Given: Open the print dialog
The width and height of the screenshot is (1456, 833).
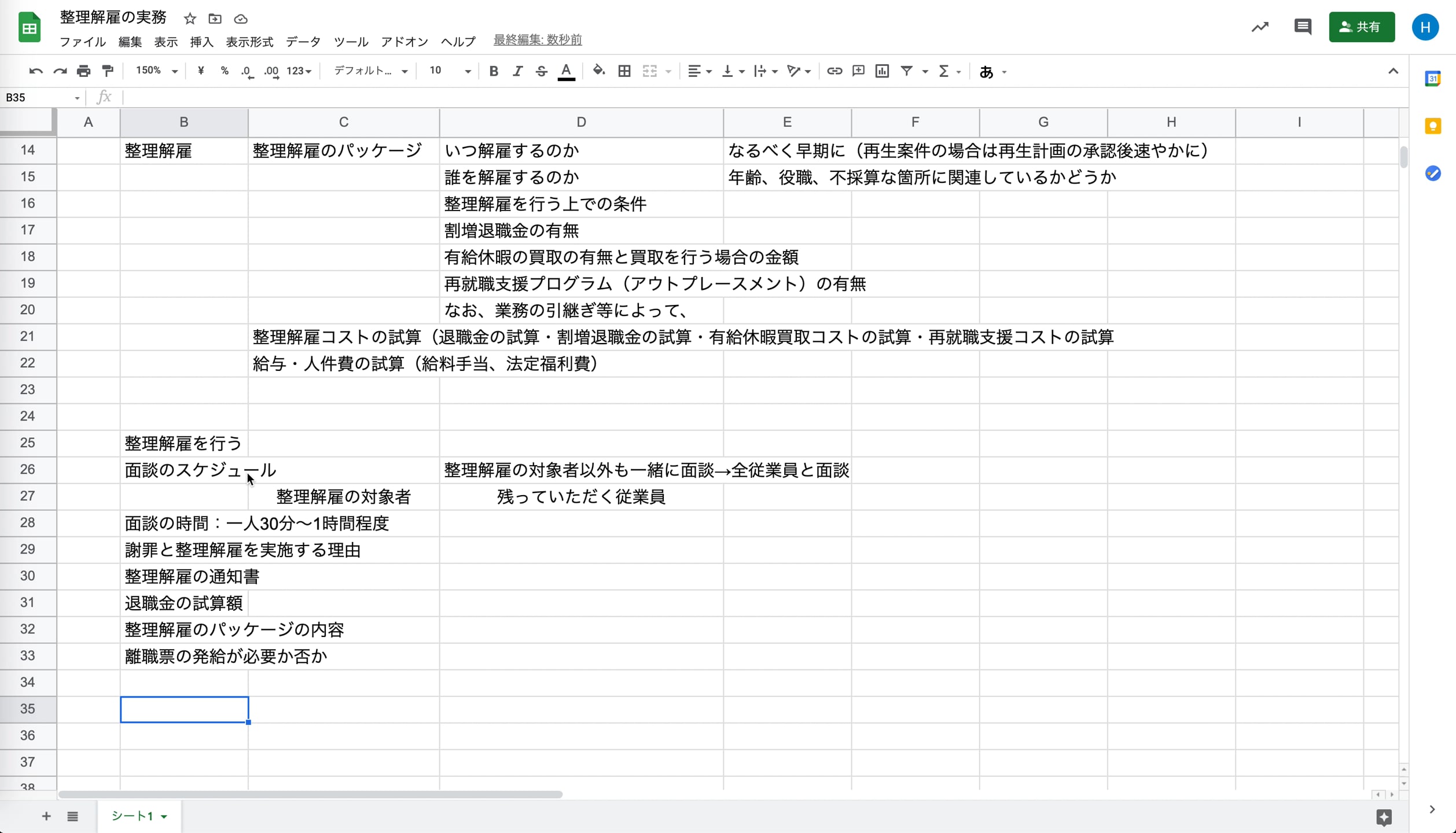Looking at the screenshot, I should [83, 71].
